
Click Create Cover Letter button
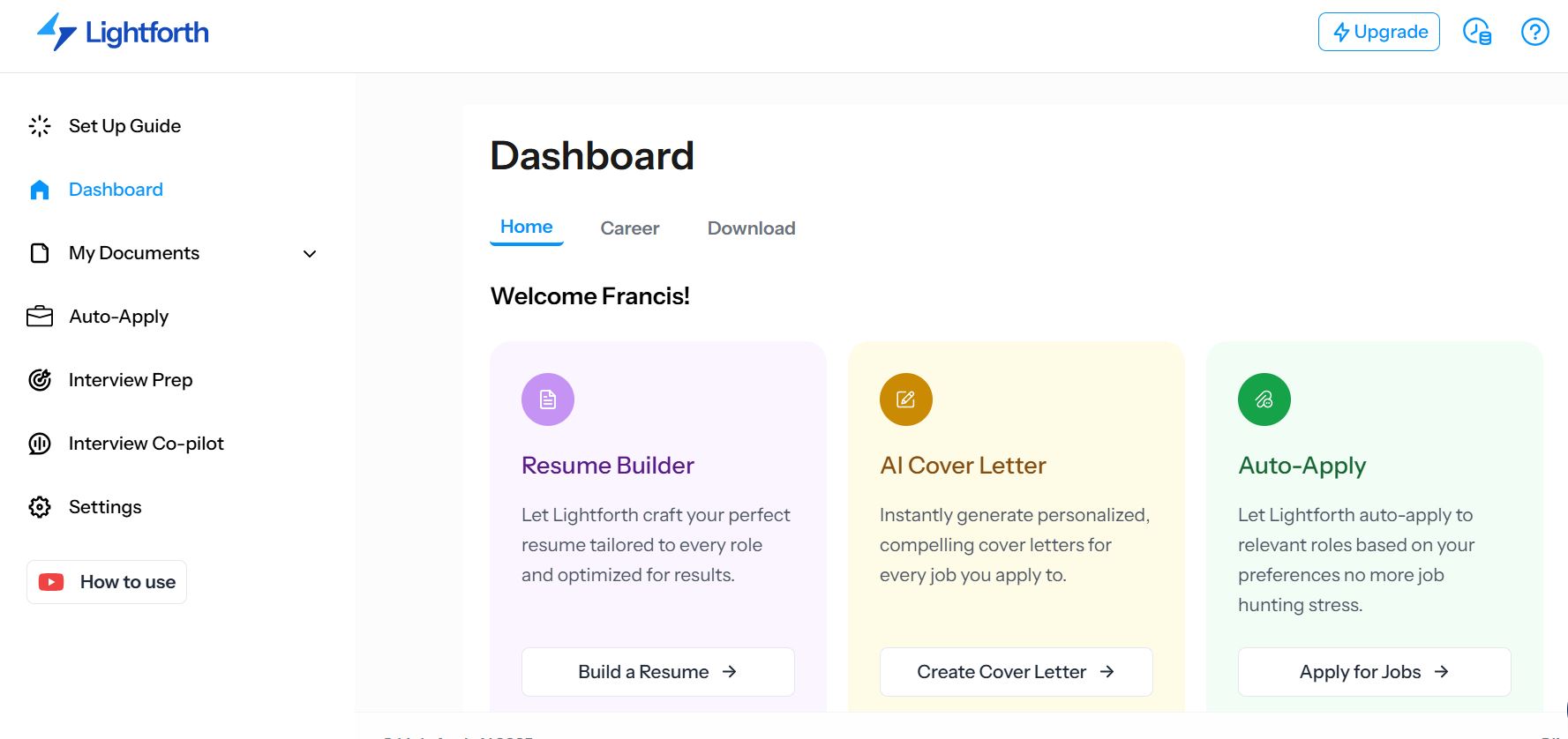(1016, 672)
